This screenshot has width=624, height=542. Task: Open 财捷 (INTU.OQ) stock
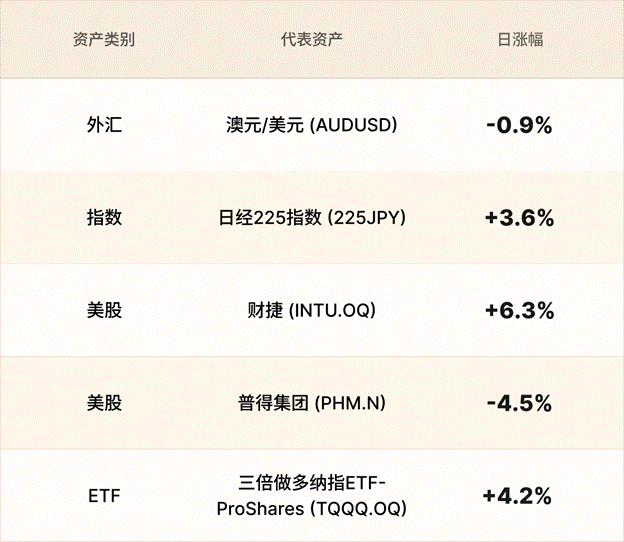[x=312, y=310]
